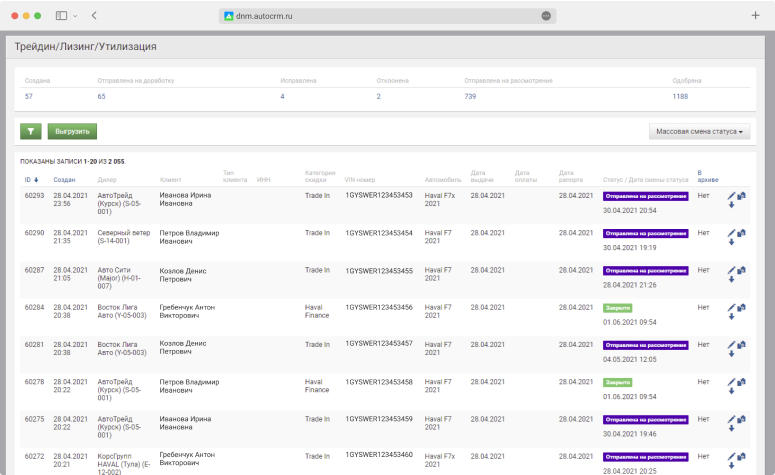Edit record 60284 using pencil icon
Image resolution: width=775 pixels, height=475 pixels.
(x=731, y=308)
